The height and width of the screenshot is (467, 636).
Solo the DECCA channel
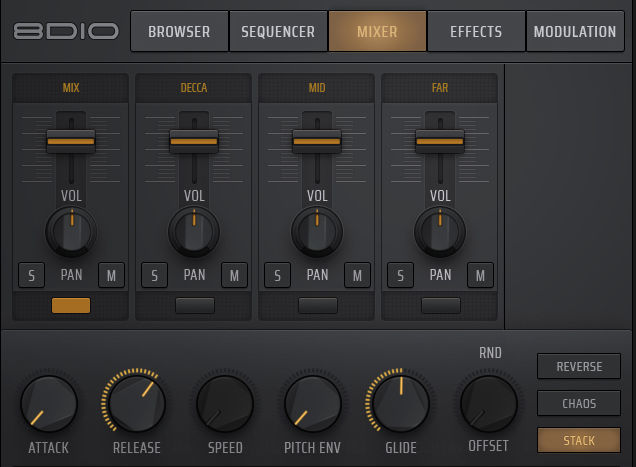click(x=155, y=275)
